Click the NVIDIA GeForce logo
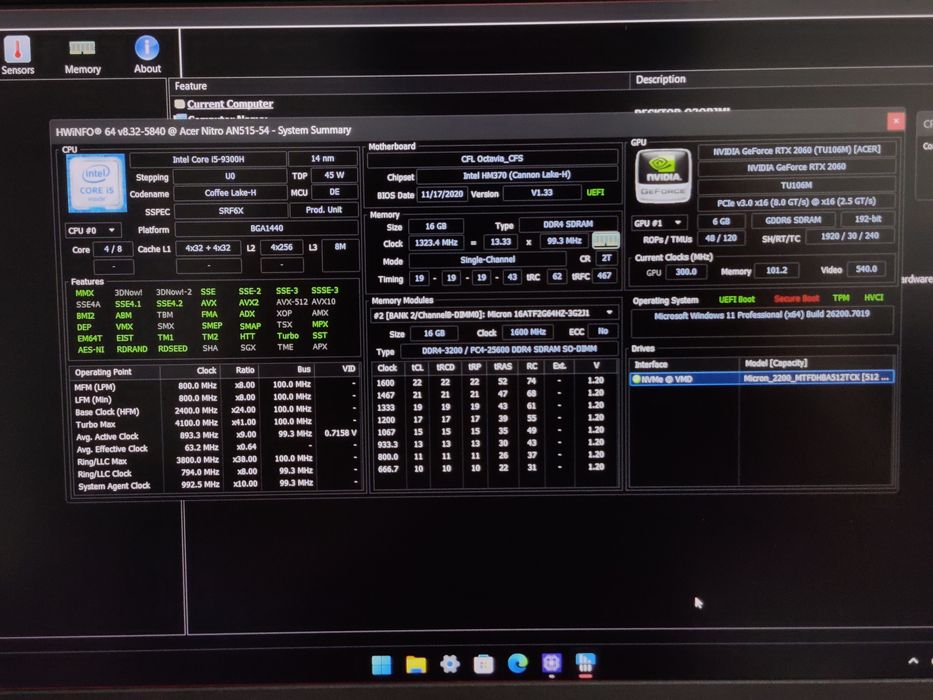 [x=663, y=175]
